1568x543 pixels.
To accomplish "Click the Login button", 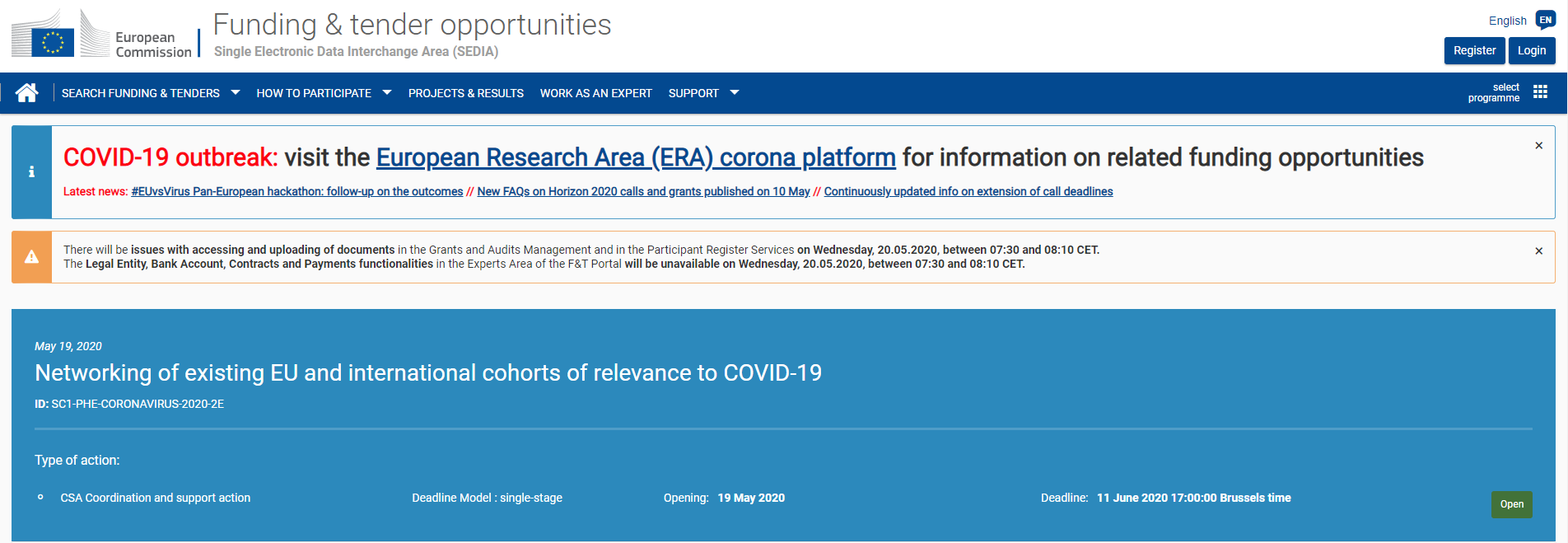I will pyautogui.click(x=1532, y=50).
